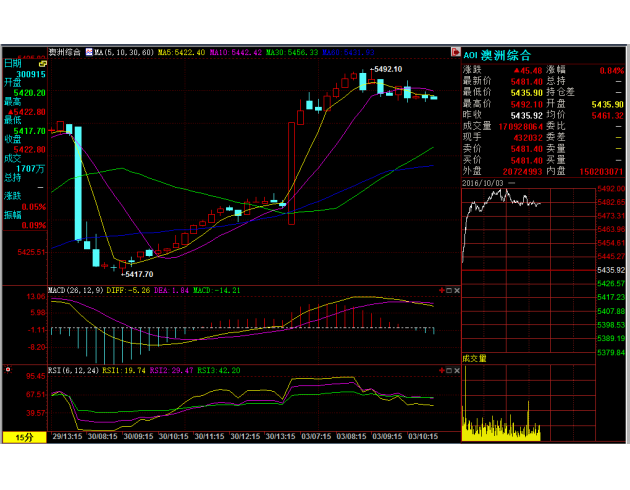Screen dimensions: 630x490
Task: Click the RSI2:29.47 readout
Action: point(172,370)
